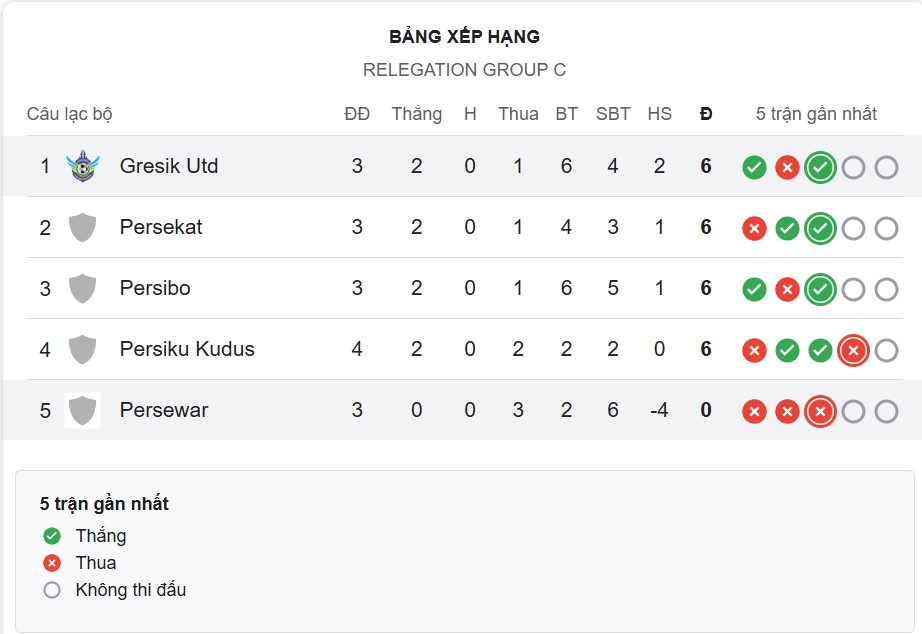Open the Gresik Utd team page link
Image resolution: width=922 pixels, height=634 pixels.
click(168, 166)
